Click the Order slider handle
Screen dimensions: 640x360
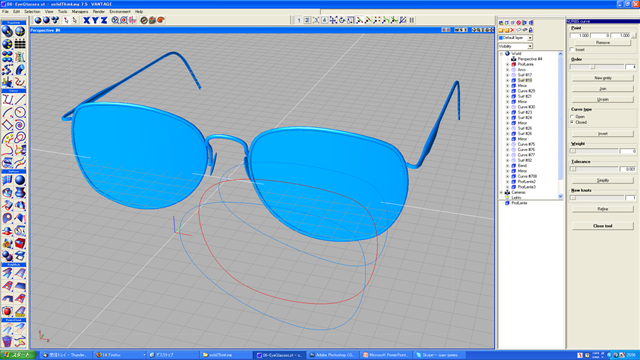point(592,67)
